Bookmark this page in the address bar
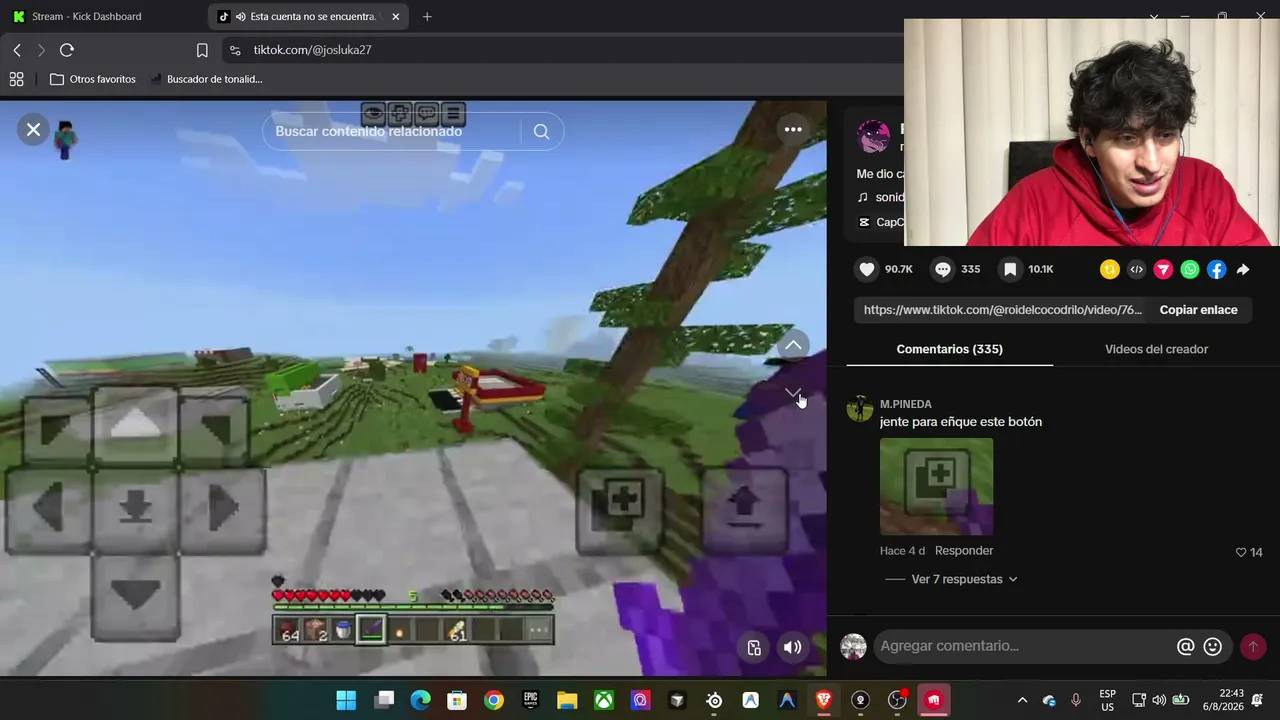Viewport: 1280px width, 720px height. coord(202,50)
